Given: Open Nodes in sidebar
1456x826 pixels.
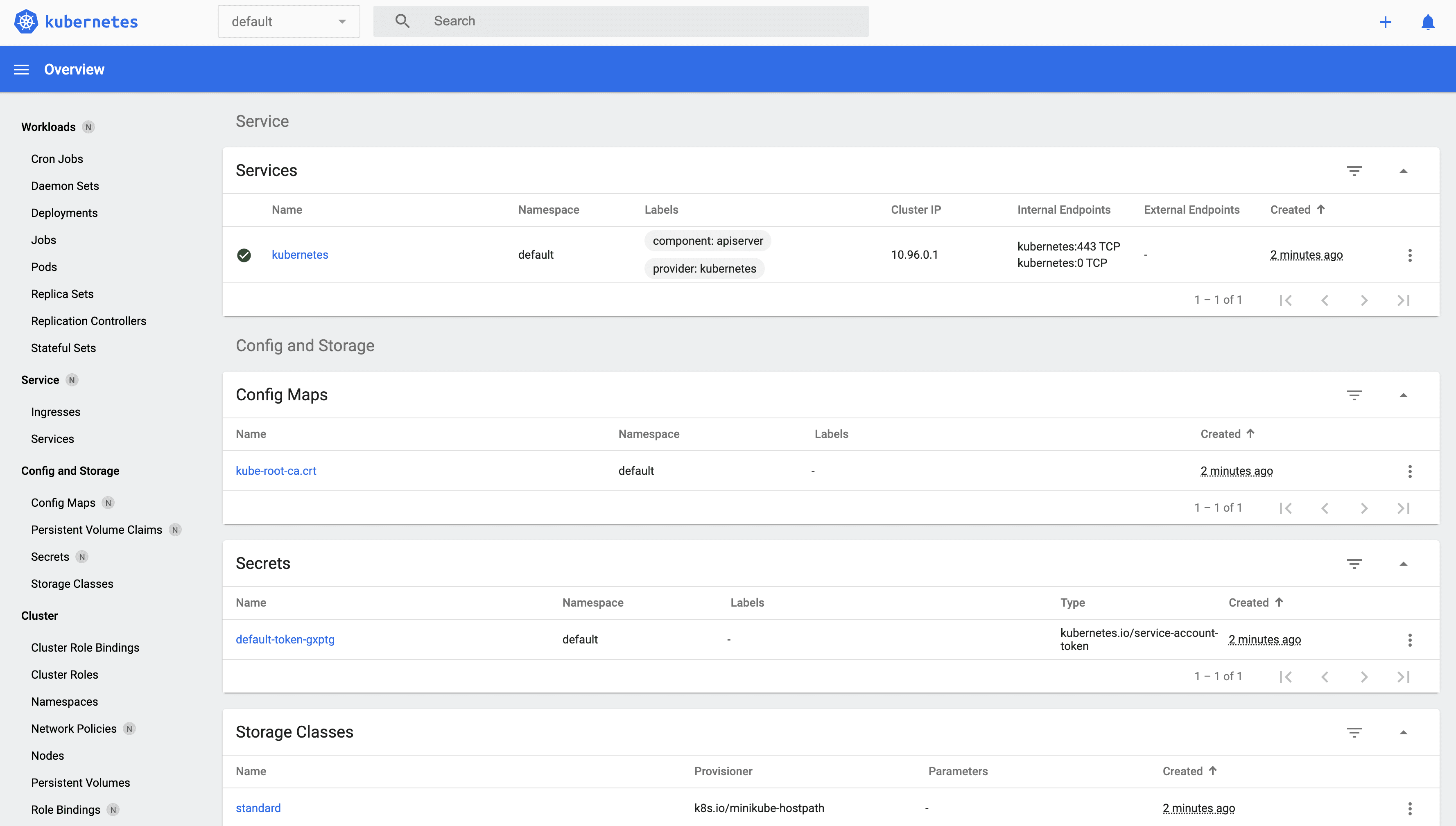Looking at the screenshot, I should [47, 756].
